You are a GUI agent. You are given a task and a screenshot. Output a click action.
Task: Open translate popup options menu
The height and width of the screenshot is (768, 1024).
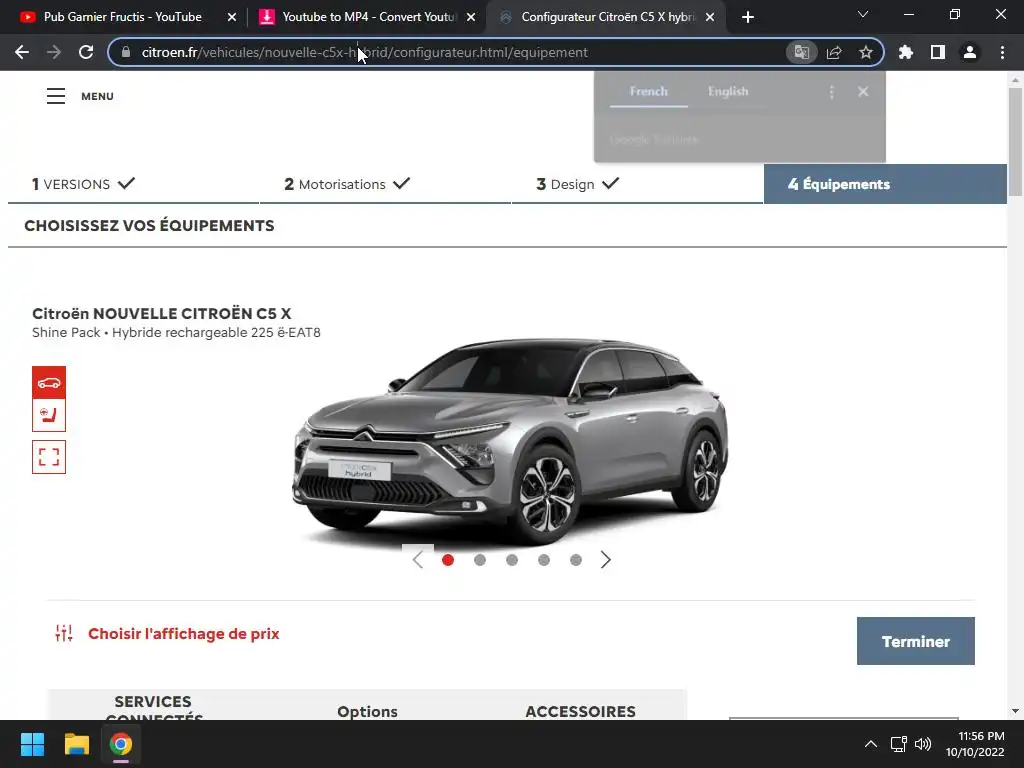tap(831, 92)
